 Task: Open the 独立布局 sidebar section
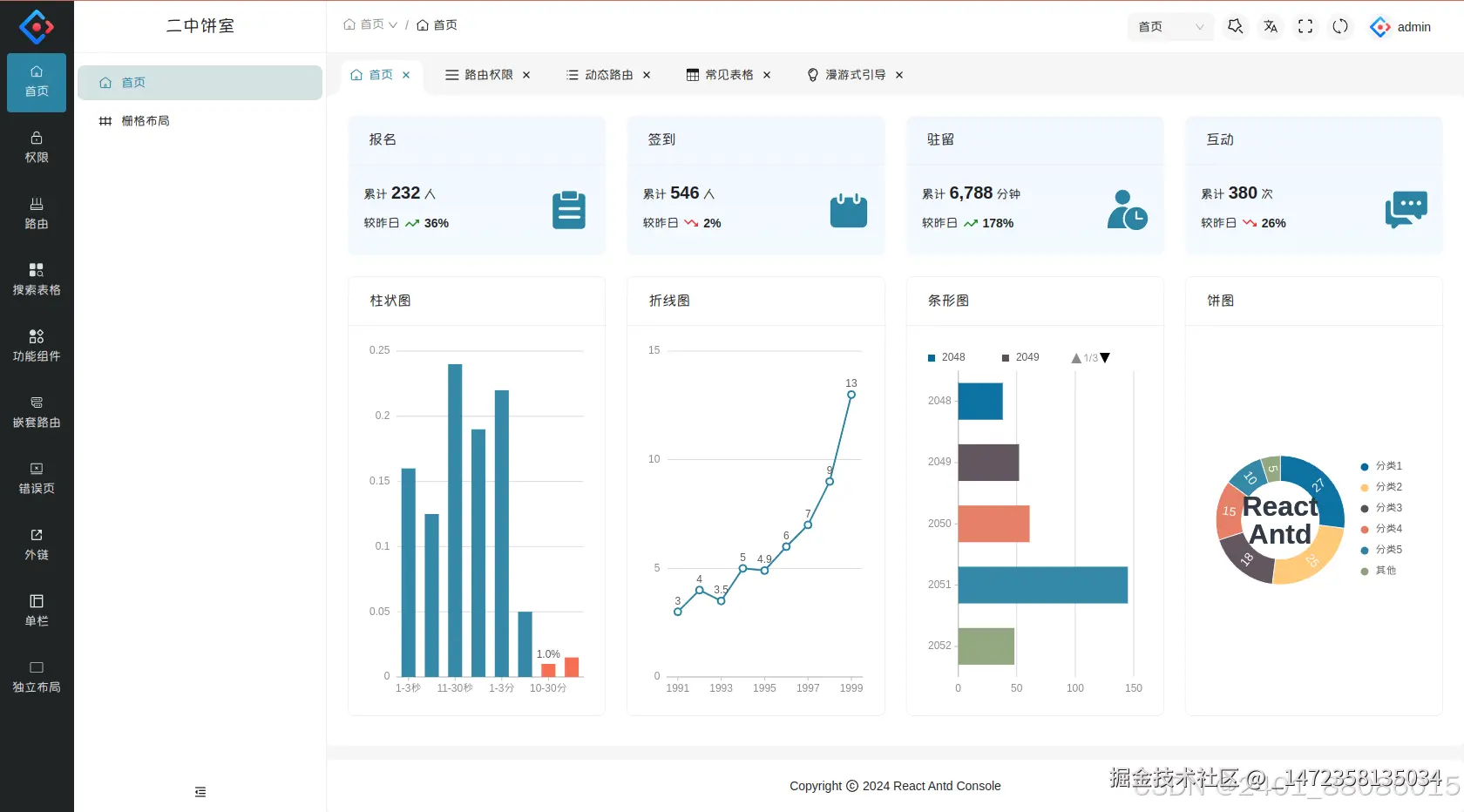37,678
